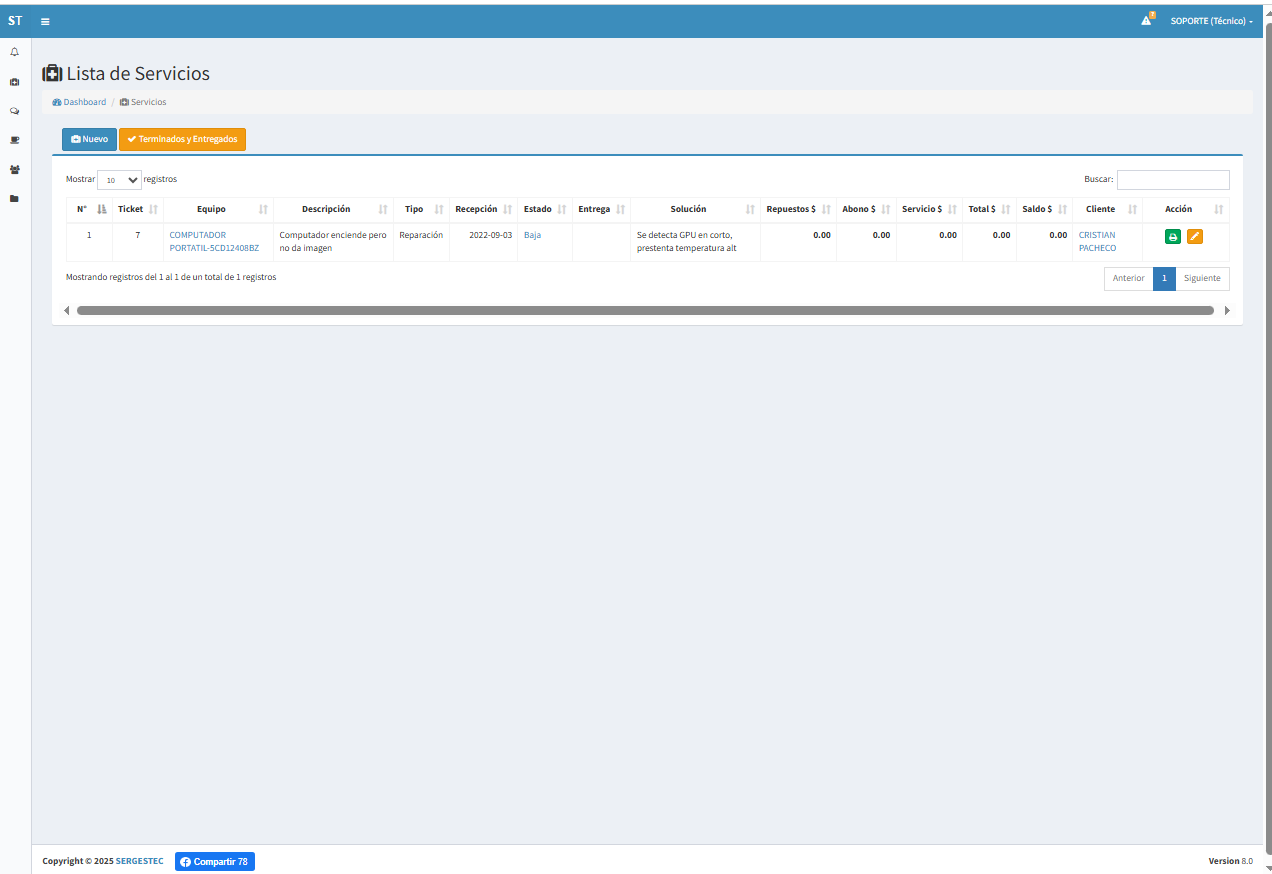Click the coffee cup sidebar icon

click(14, 140)
